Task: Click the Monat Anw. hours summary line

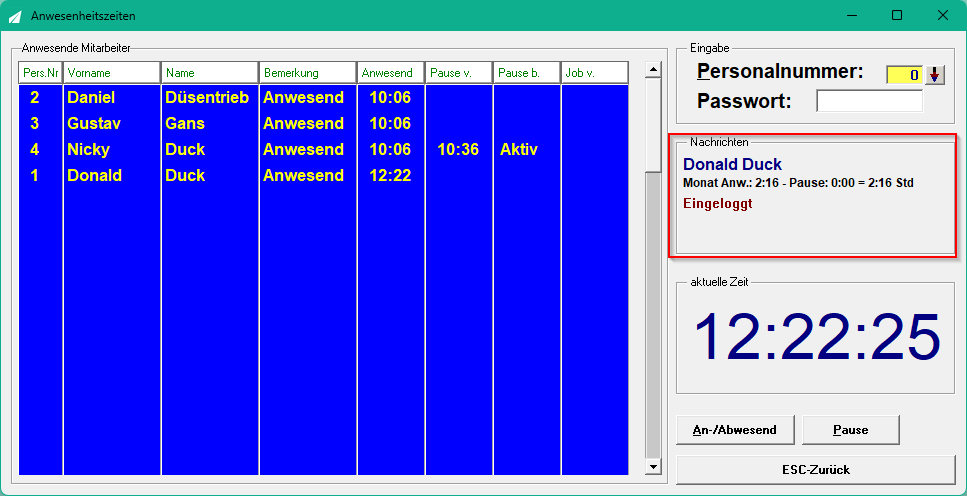Action: tap(798, 183)
